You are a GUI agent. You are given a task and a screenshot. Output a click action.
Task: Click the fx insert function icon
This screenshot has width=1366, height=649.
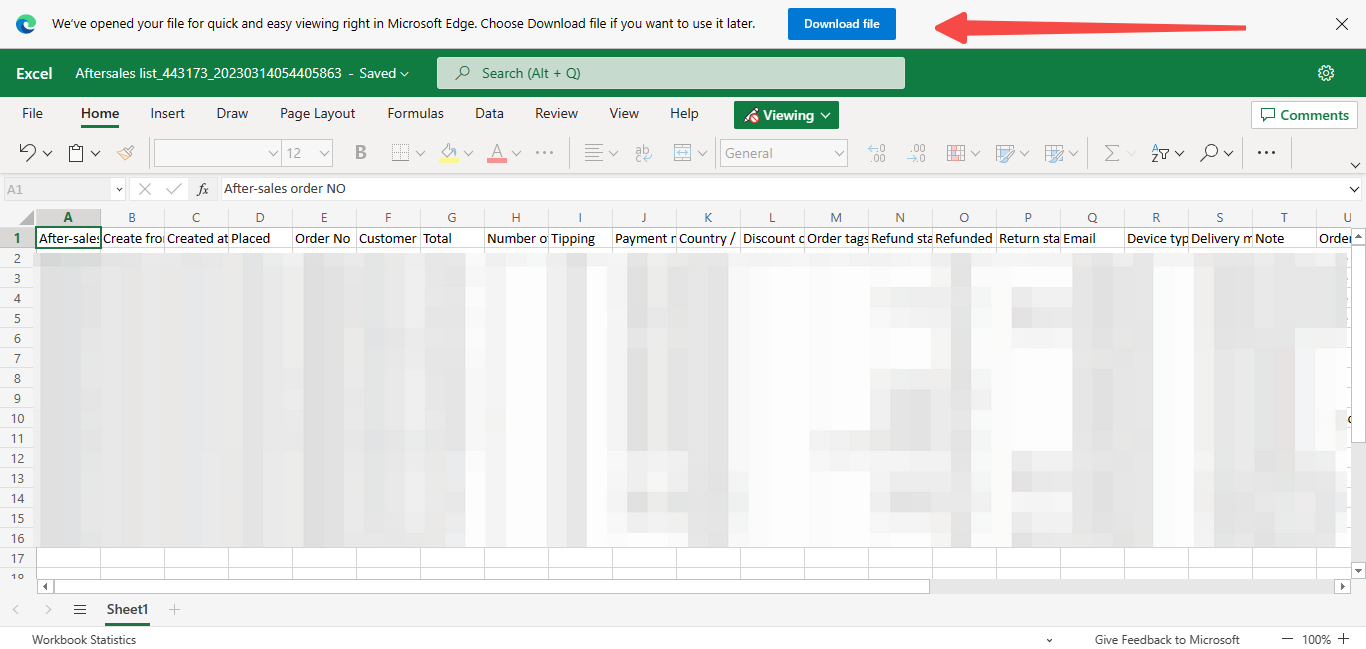[203, 188]
